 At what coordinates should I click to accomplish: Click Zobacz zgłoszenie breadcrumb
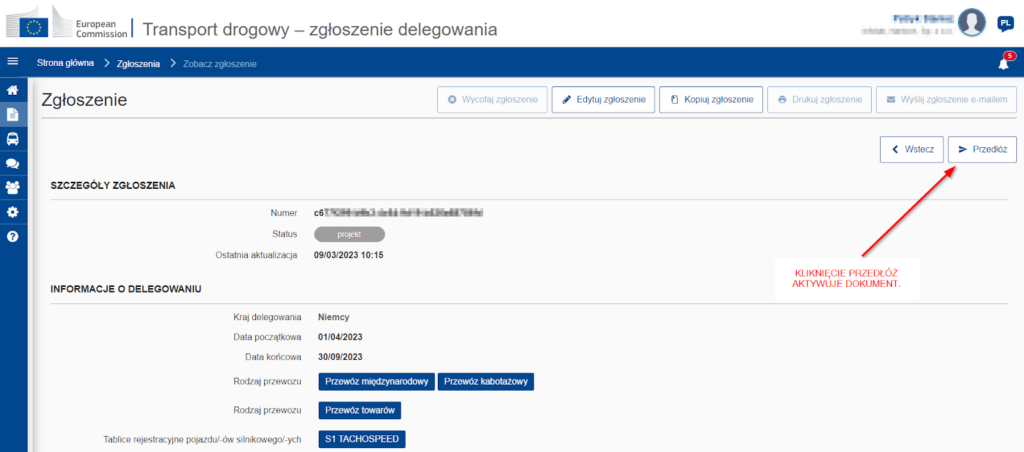(x=219, y=63)
